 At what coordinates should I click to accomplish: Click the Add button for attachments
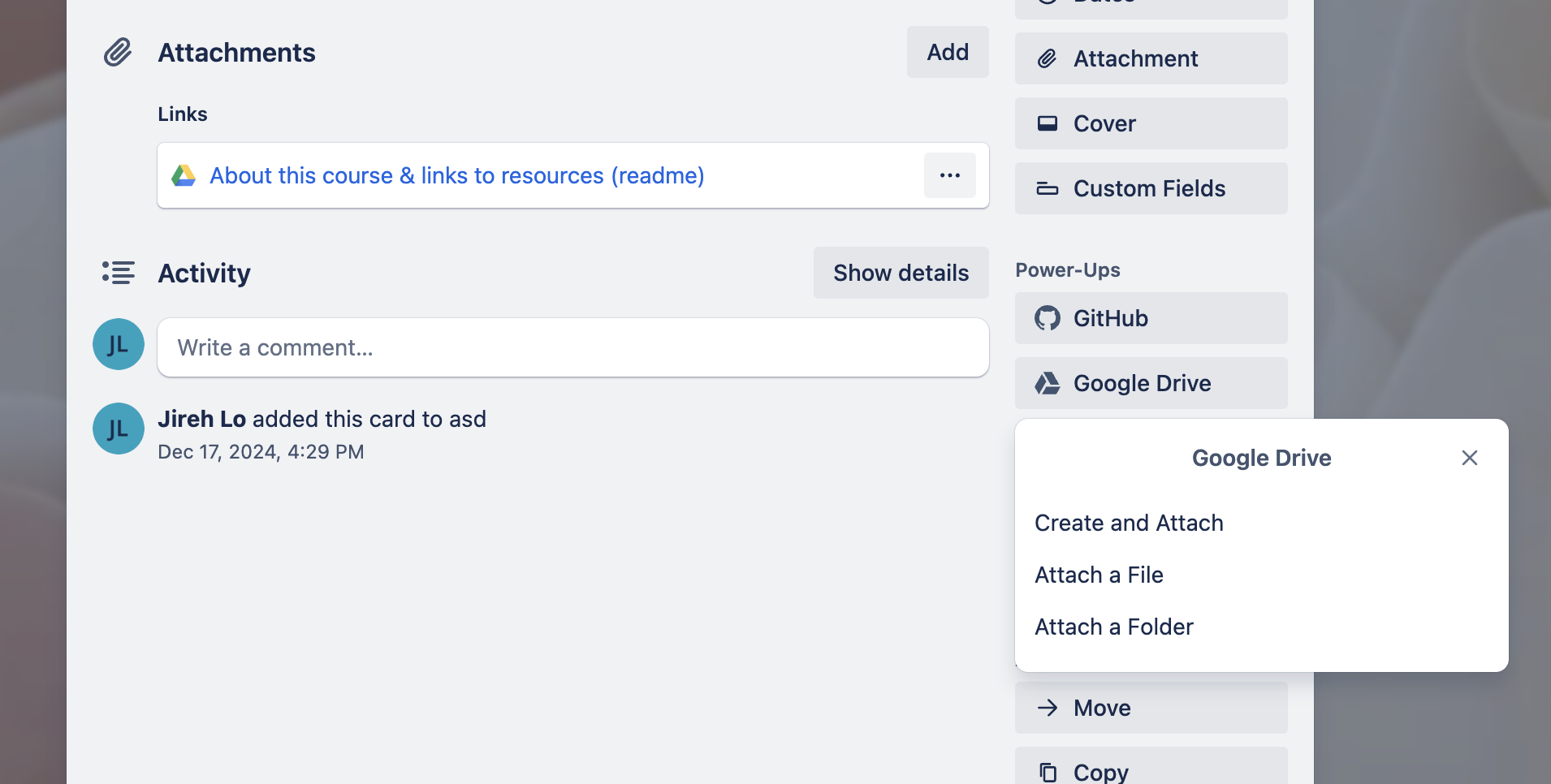click(947, 51)
